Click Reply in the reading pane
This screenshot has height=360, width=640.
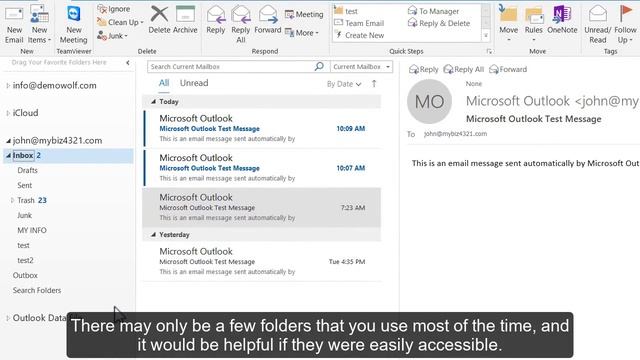pos(423,69)
